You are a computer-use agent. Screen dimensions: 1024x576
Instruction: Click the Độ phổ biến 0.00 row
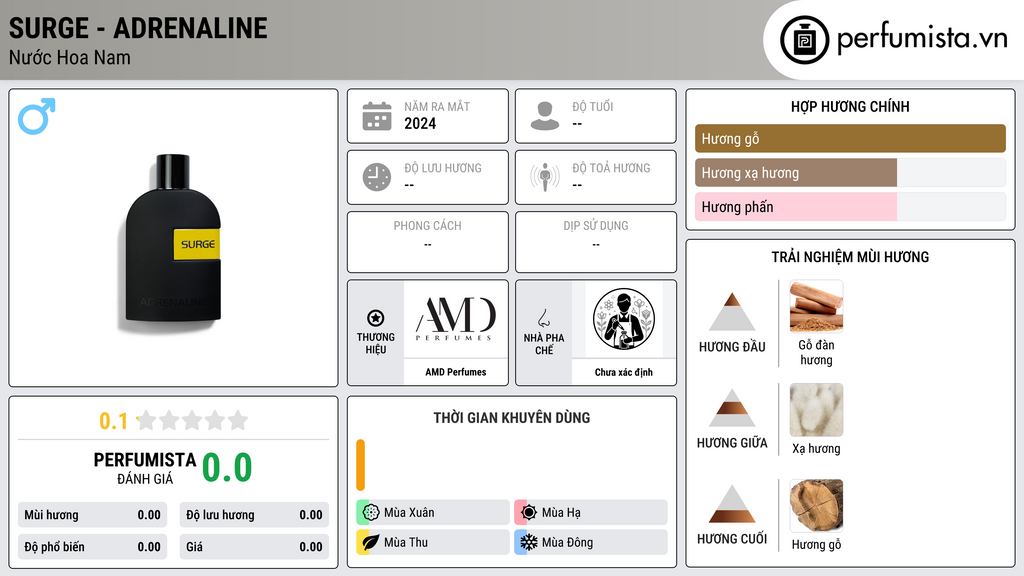92,547
